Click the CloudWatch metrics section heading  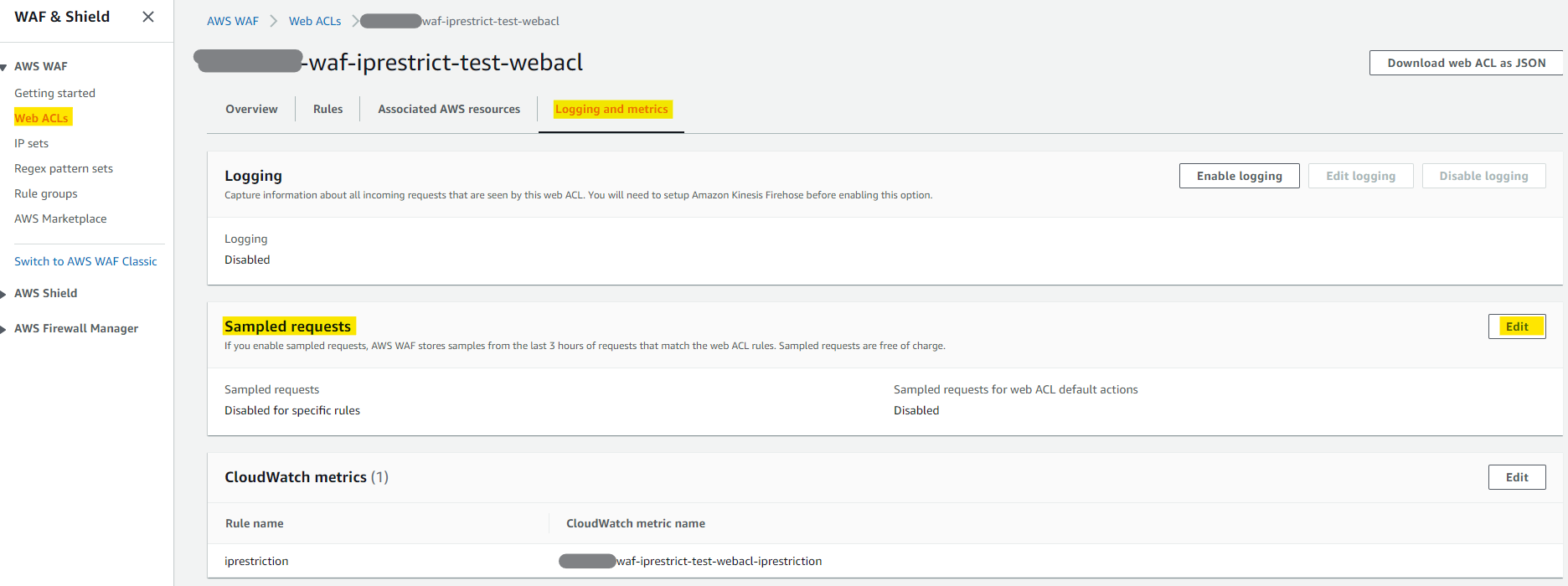click(307, 477)
